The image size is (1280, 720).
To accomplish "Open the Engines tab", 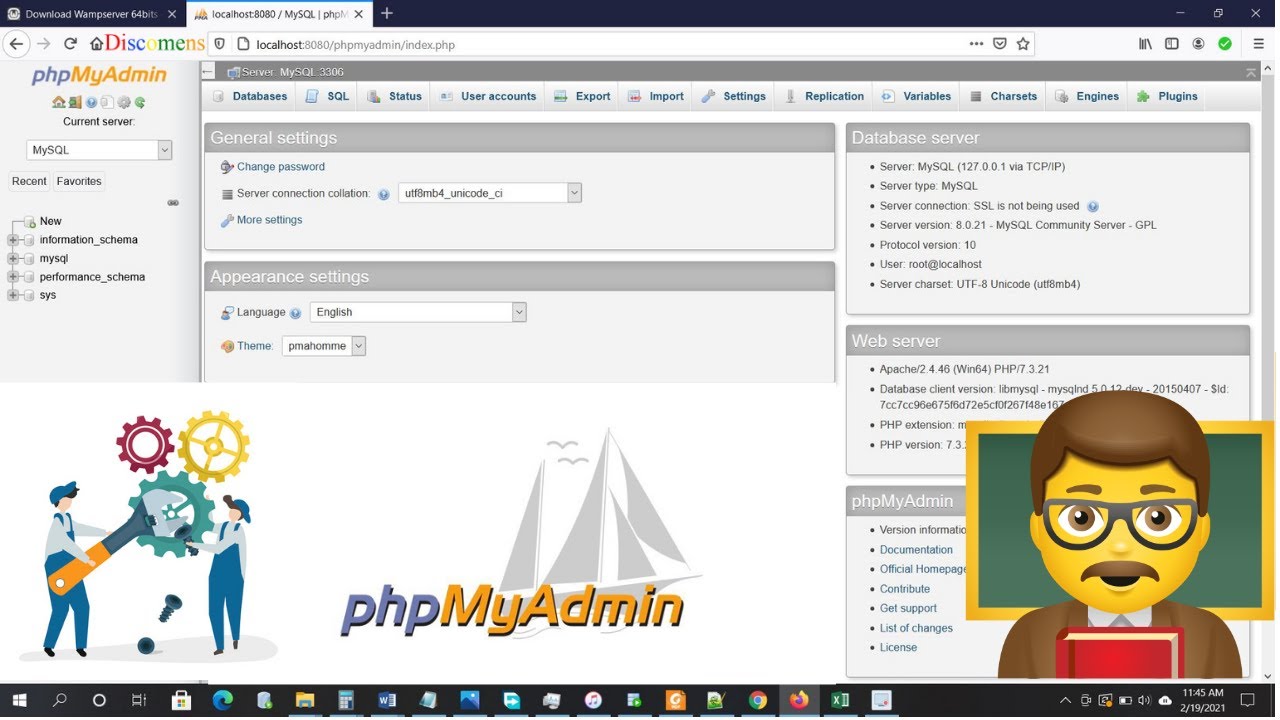I will (1087, 96).
